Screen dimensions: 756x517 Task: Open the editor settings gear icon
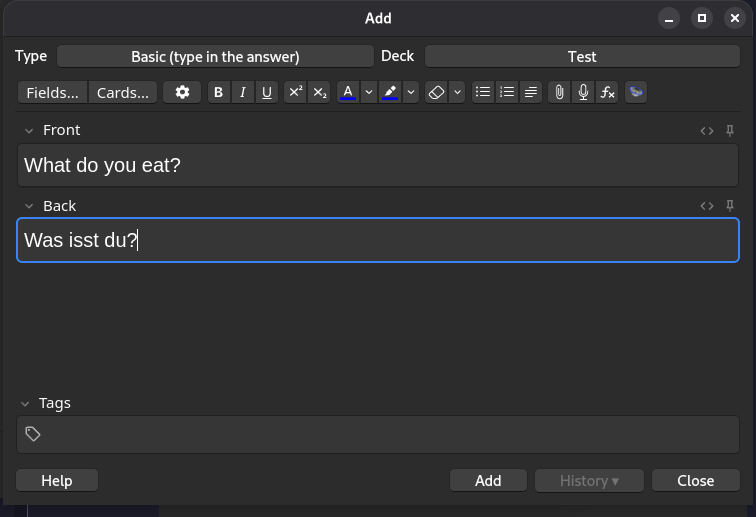182,92
